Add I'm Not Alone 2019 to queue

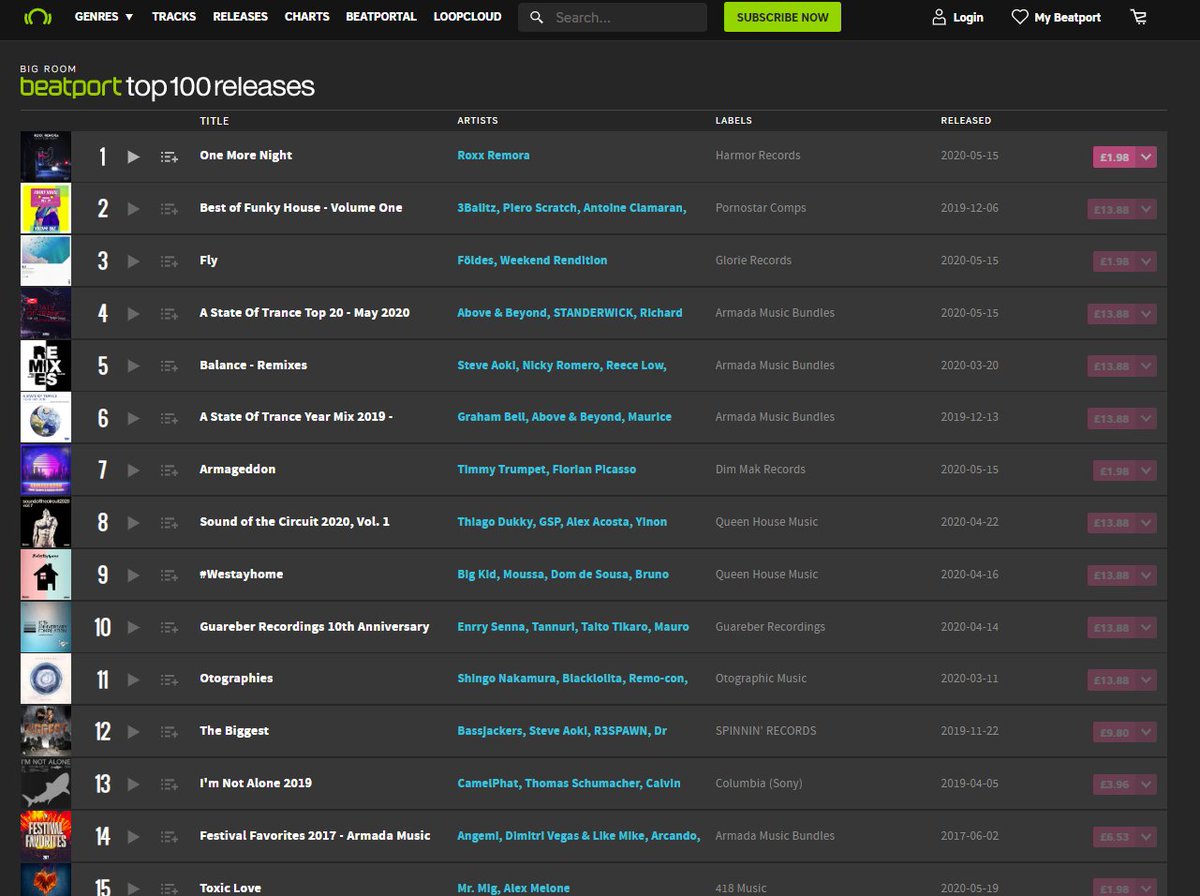click(x=169, y=784)
